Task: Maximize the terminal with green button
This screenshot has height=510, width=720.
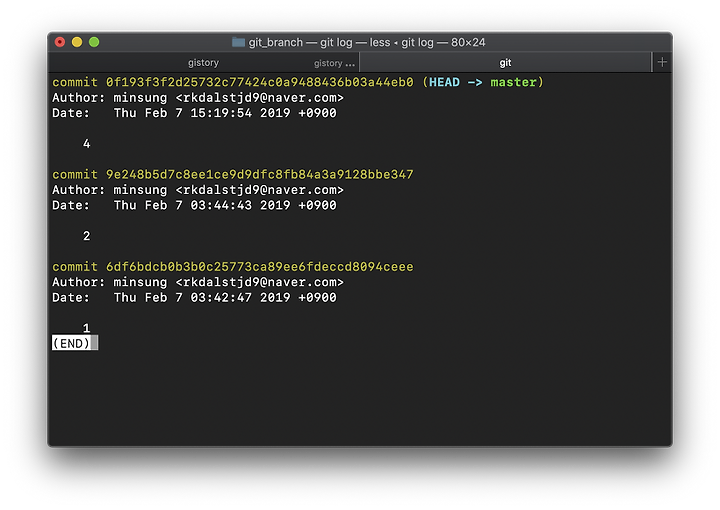Action: (94, 42)
